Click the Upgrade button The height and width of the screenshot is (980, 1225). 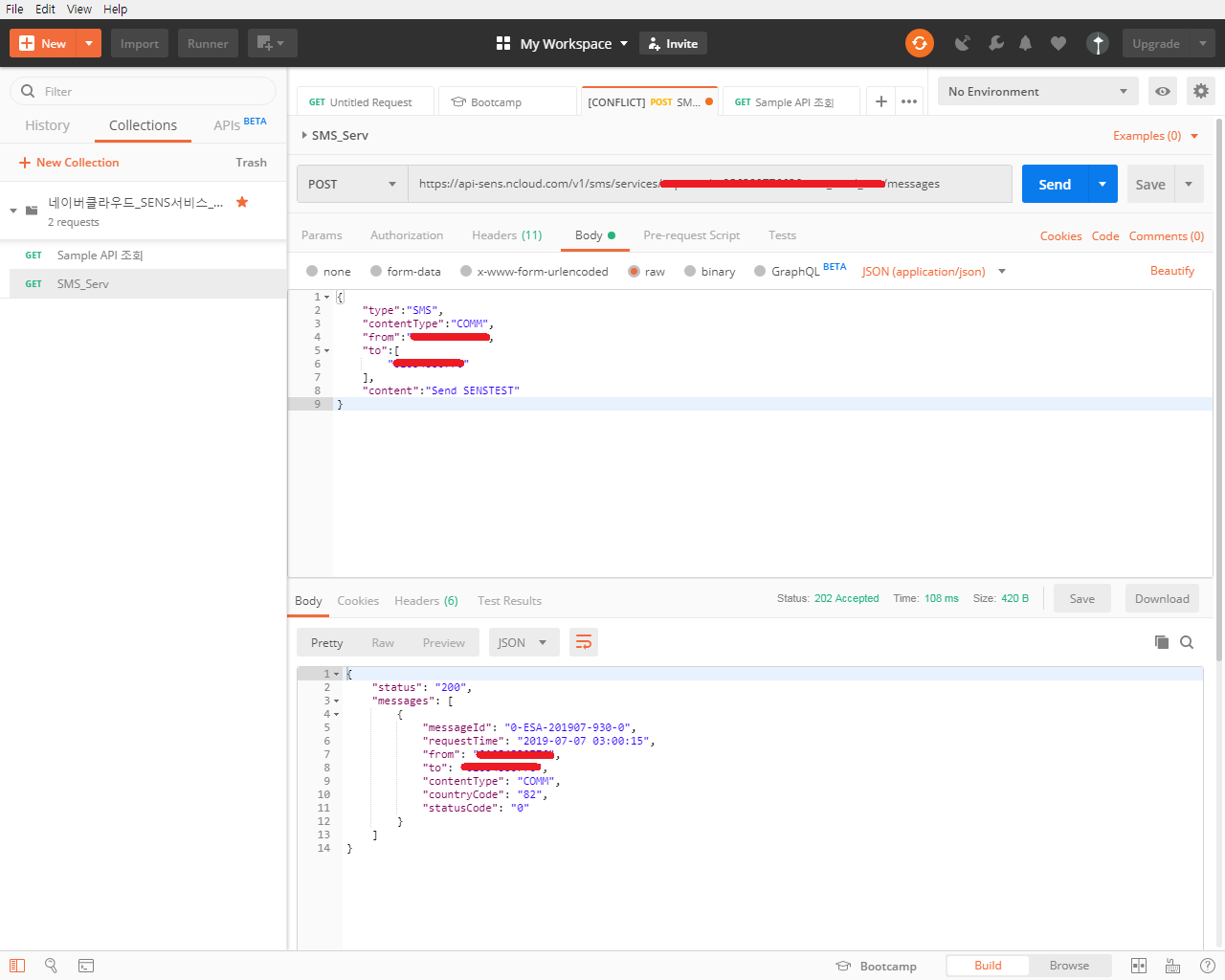(1155, 43)
